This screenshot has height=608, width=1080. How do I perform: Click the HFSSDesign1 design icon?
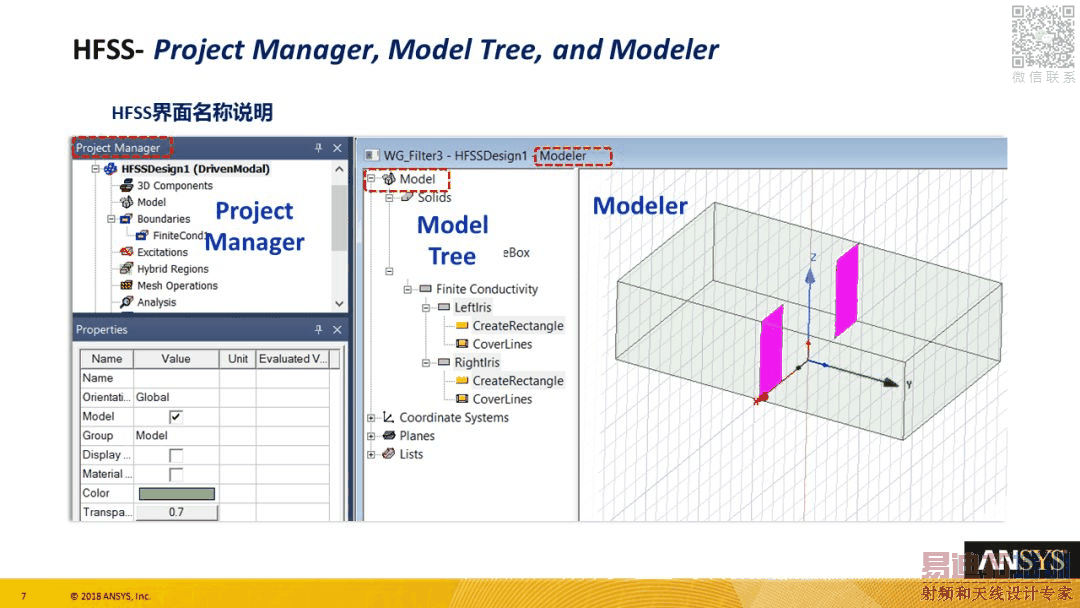pos(110,169)
